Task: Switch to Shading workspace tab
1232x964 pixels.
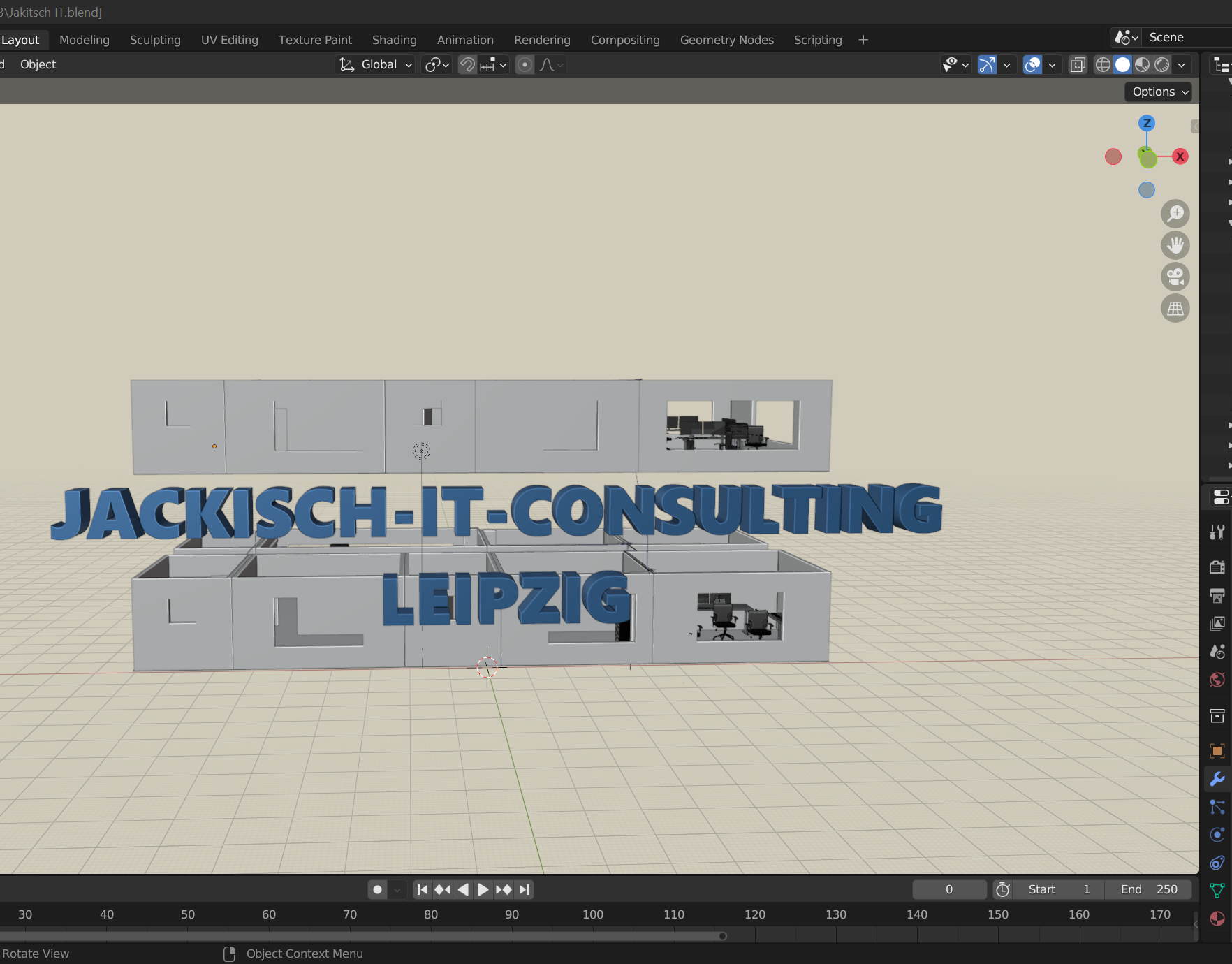Action: tap(395, 40)
